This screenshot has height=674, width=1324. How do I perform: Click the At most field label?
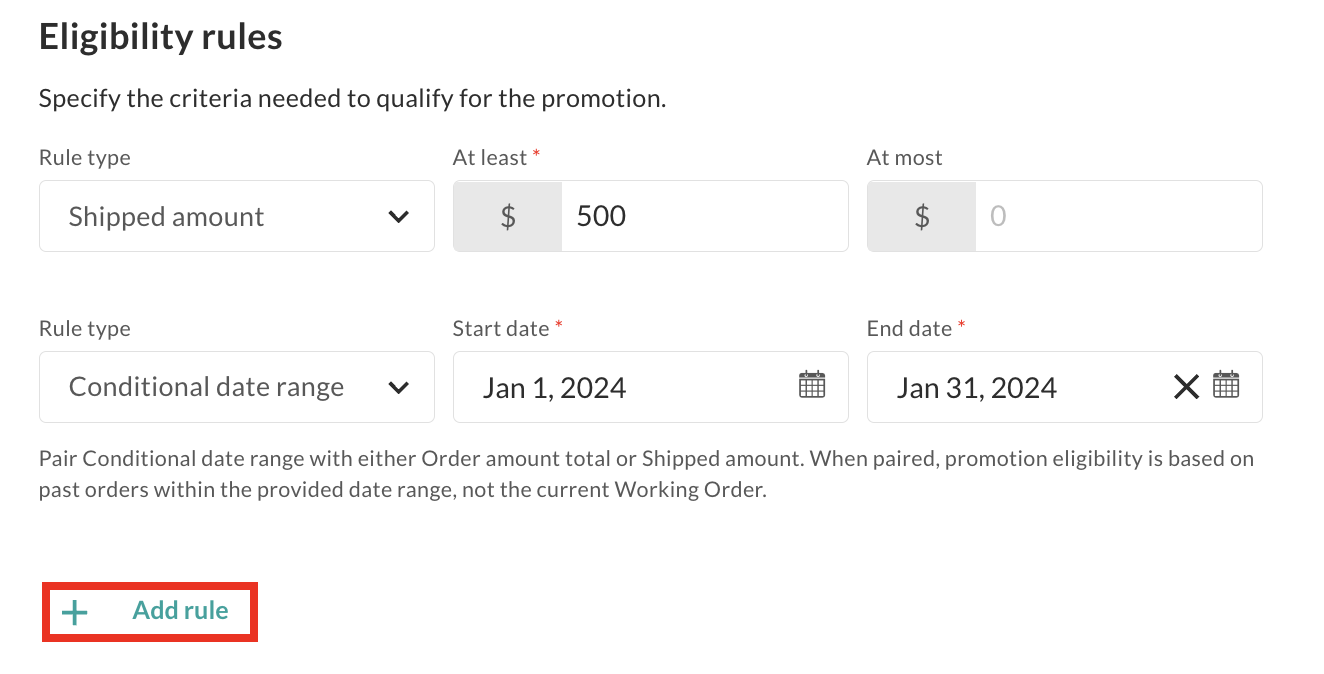(x=904, y=158)
